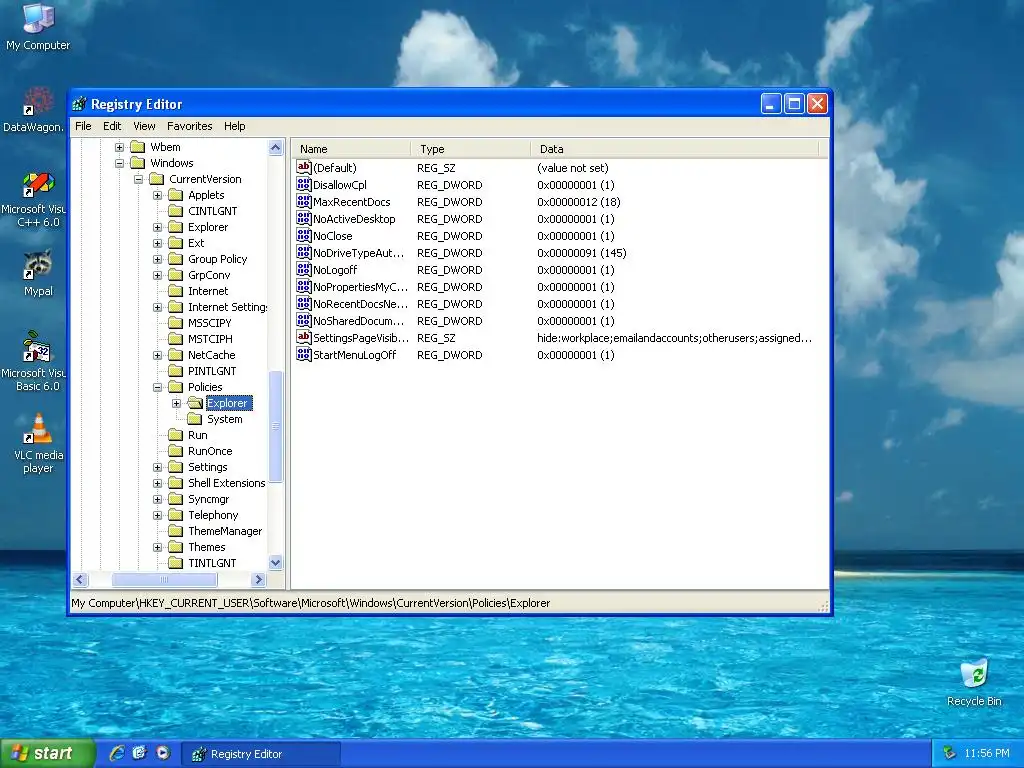Click tree scrollbar up arrow

(276, 147)
